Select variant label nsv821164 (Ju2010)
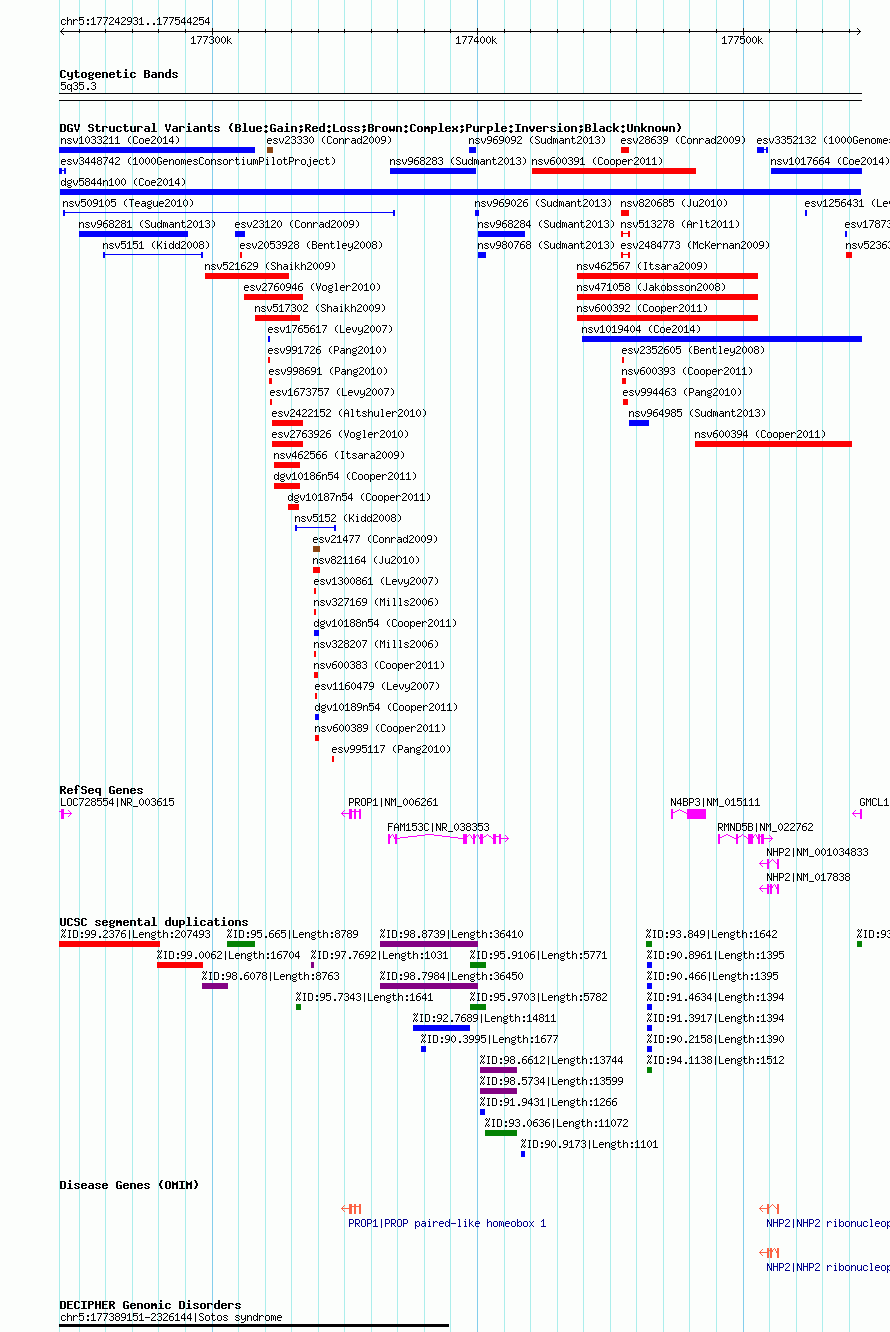Screen dimensions: 890x1332 coord(366,560)
